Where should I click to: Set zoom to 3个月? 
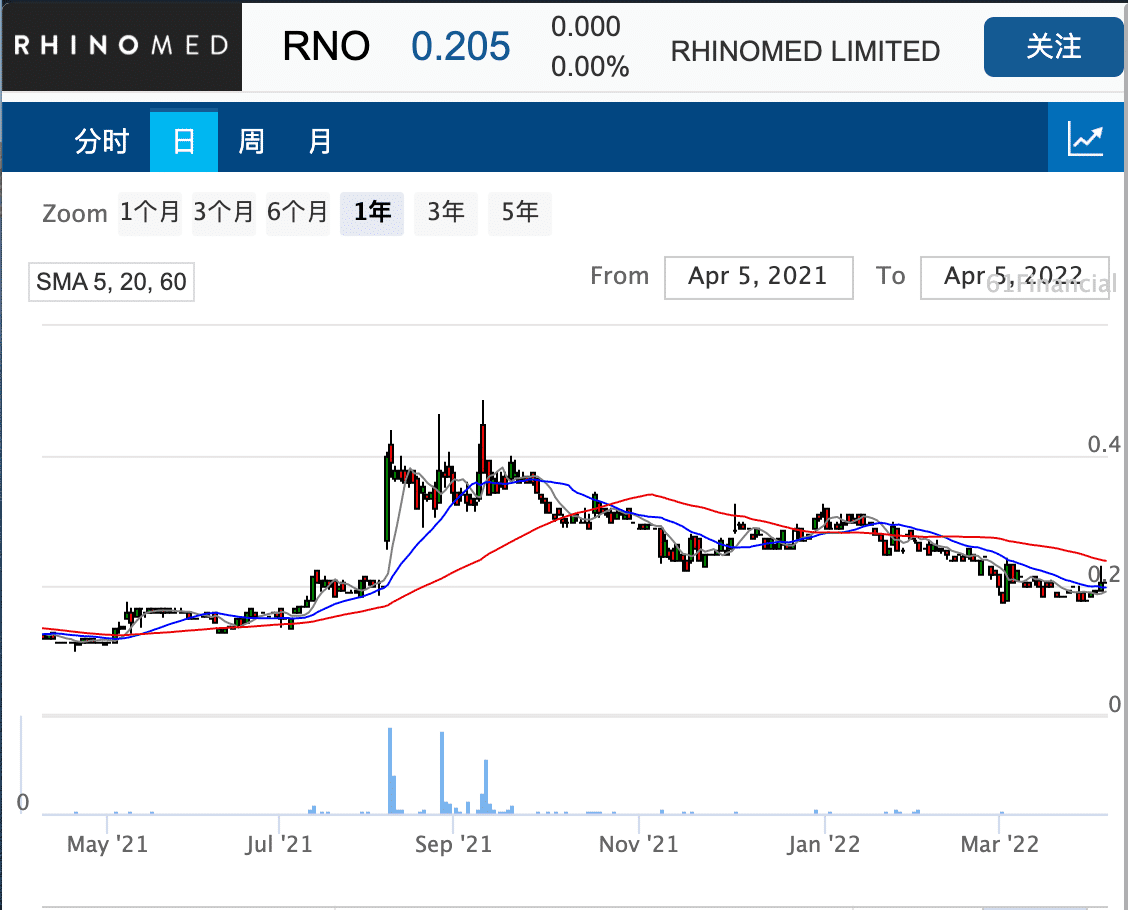point(224,213)
